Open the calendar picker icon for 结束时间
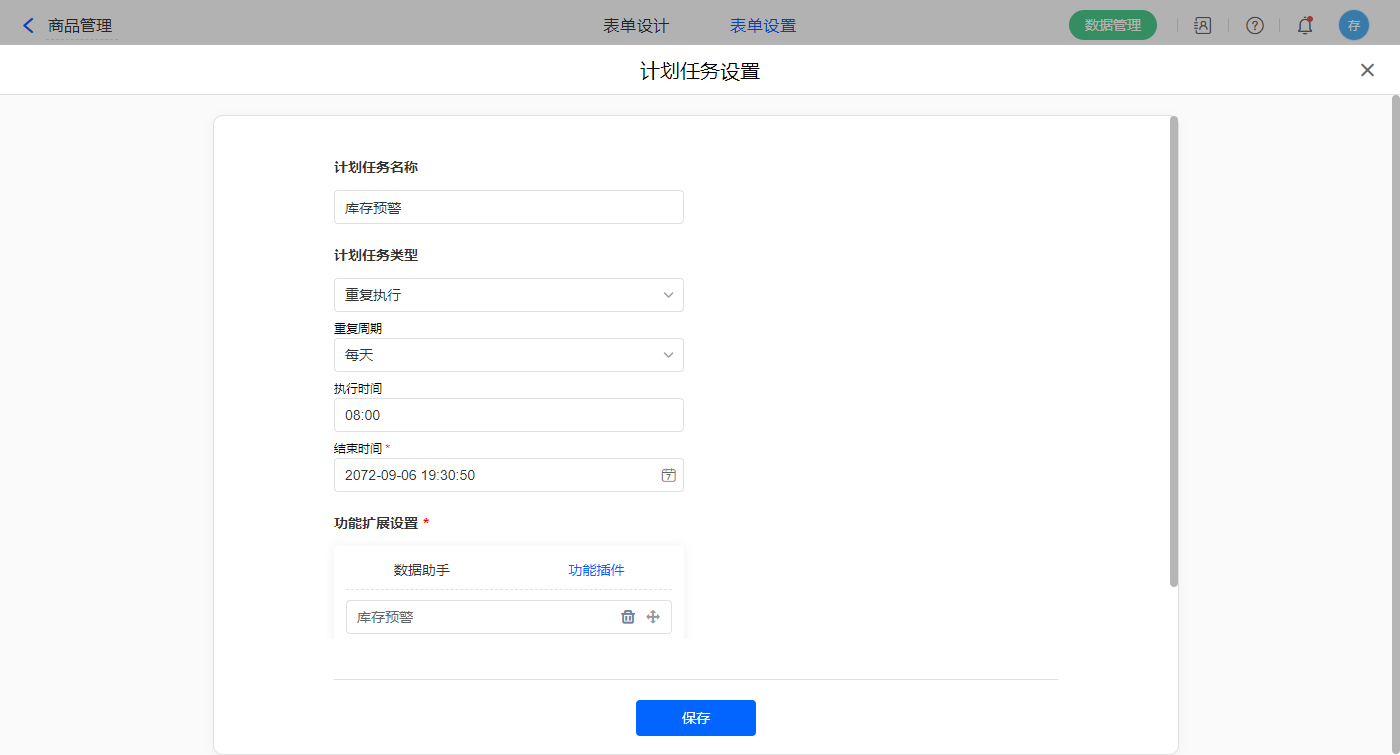 (x=669, y=475)
